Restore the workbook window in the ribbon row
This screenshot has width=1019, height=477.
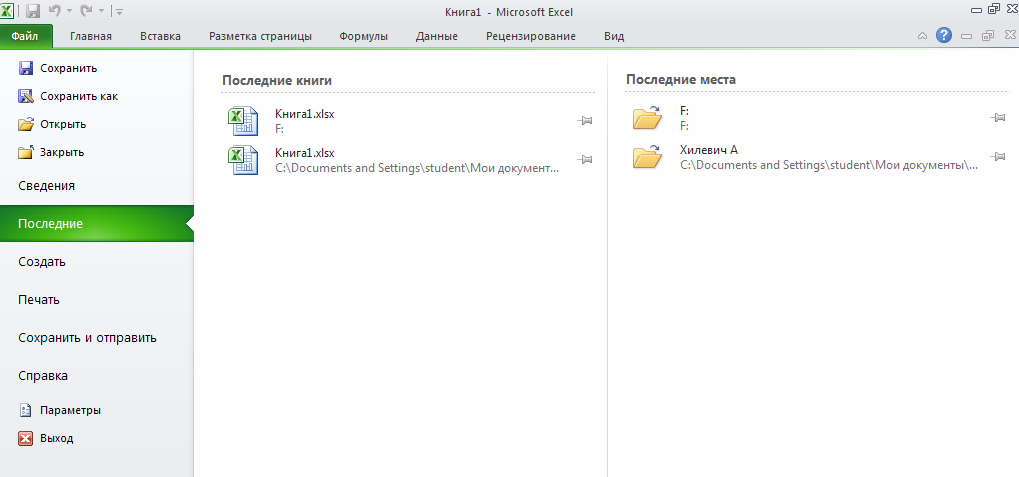point(988,36)
